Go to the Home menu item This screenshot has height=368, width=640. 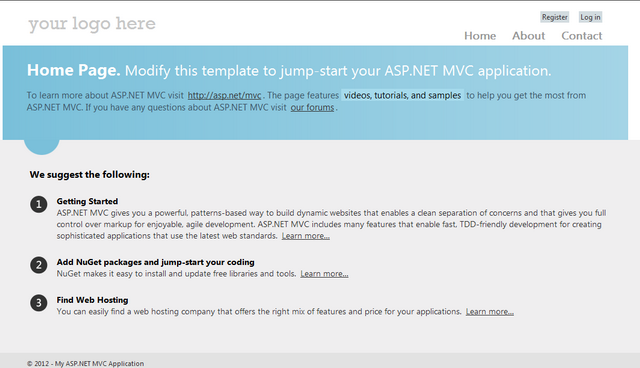(480, 36)
